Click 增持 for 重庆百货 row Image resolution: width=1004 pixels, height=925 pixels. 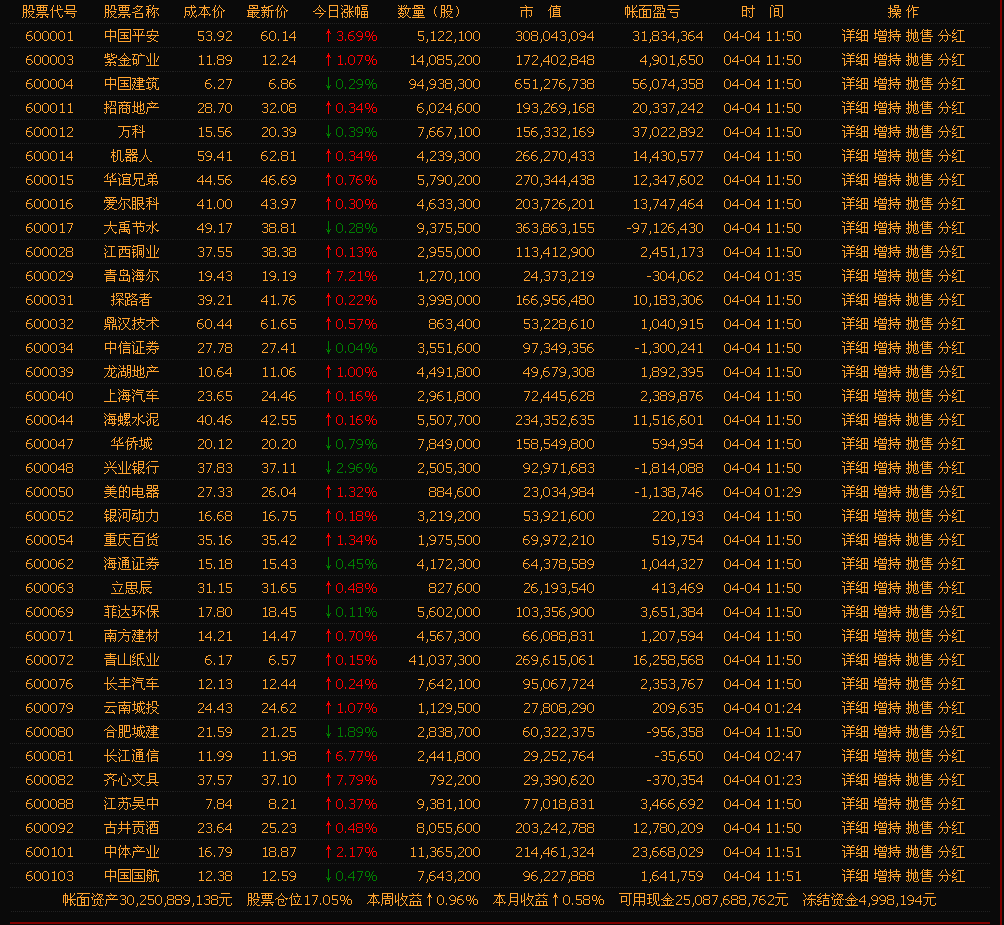pyautogui.click(x=887, y=540)
